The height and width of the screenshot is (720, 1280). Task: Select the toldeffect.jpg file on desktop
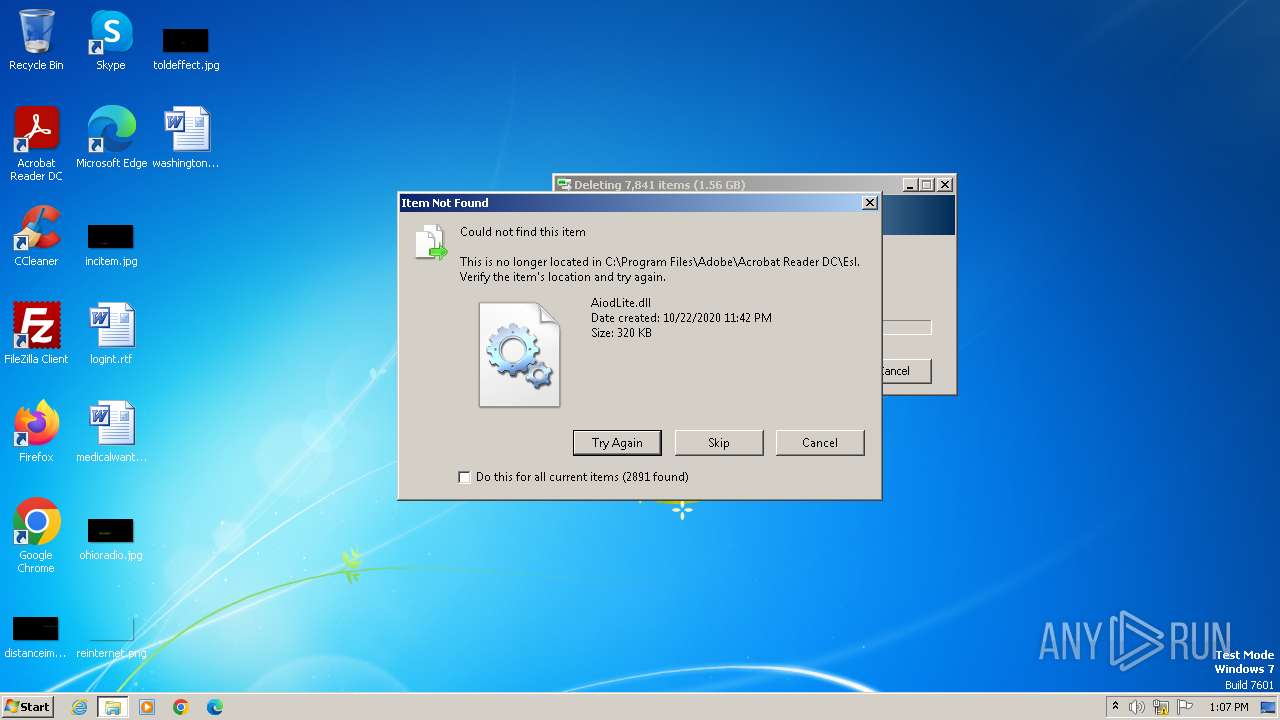(186, 49)
